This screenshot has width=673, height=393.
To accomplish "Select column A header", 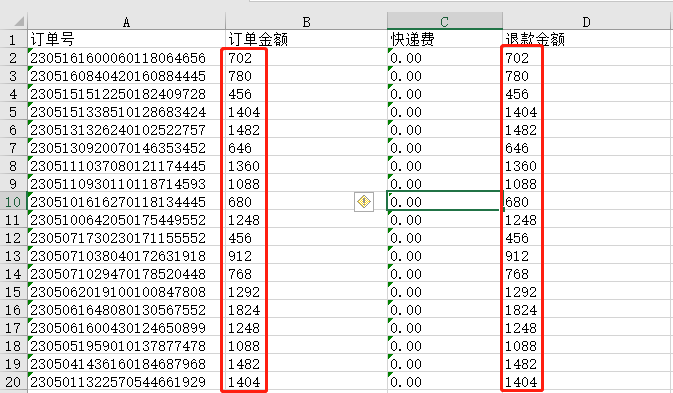I will point(126,22).
